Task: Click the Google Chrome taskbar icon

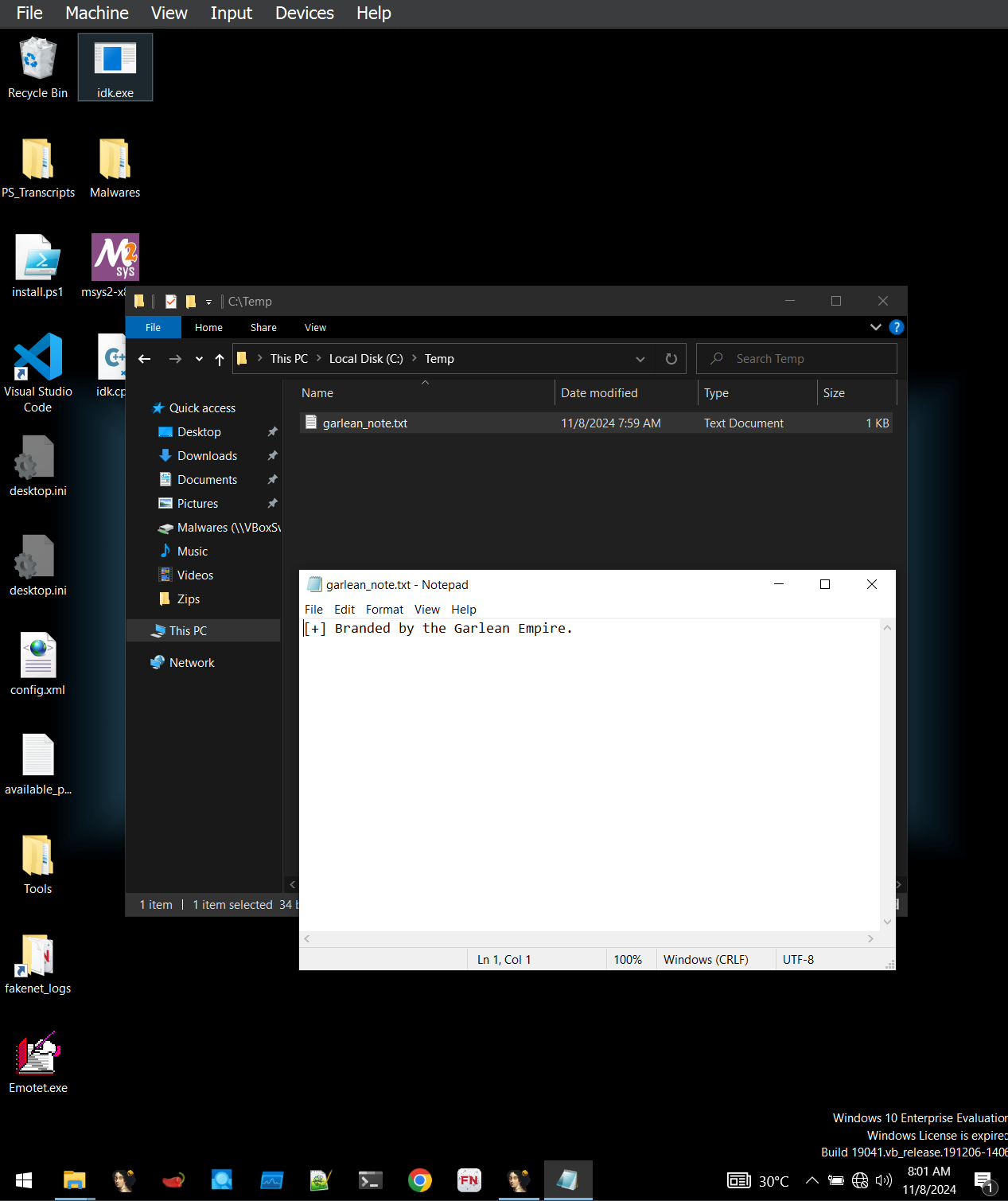Action: (x=419, y=1180)
